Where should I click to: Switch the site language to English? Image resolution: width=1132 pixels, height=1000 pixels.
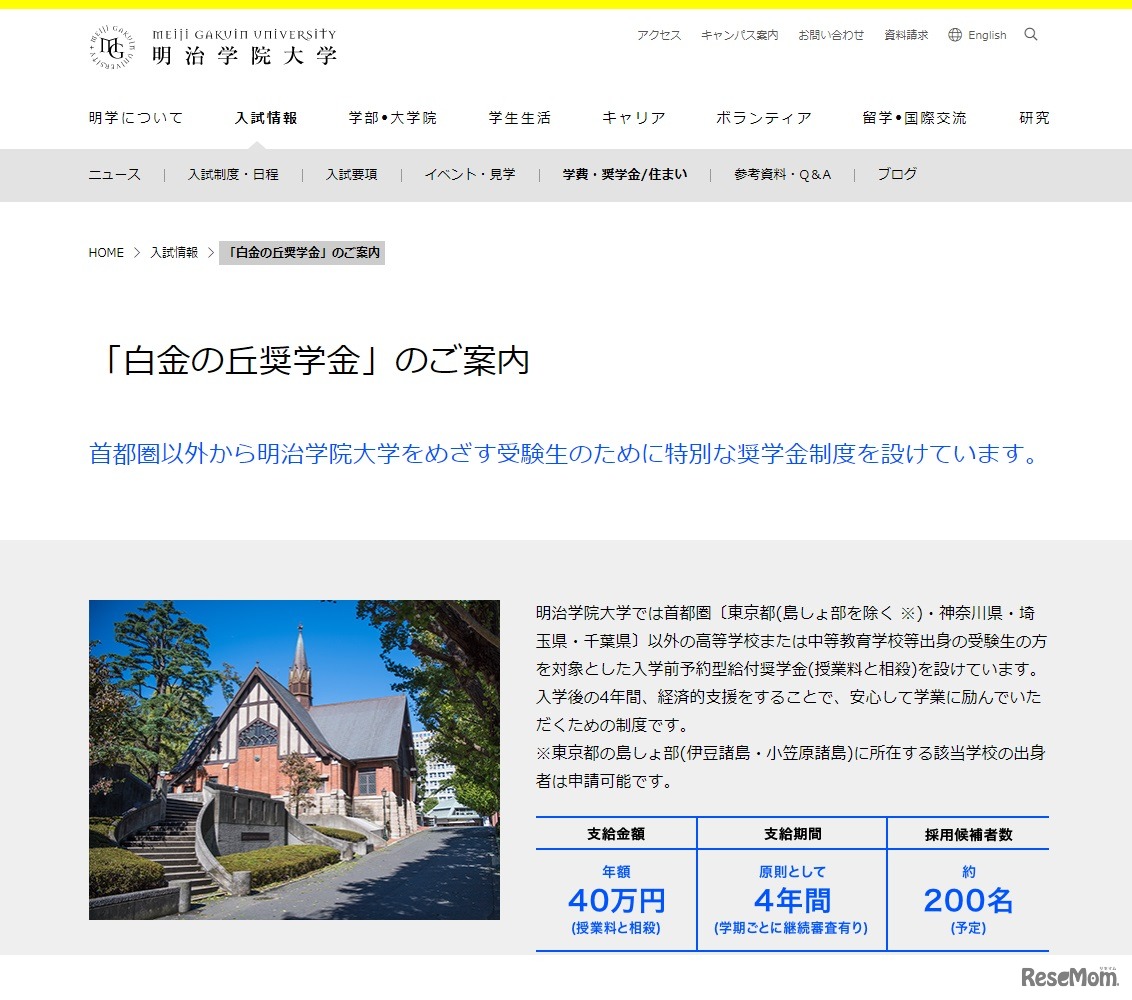pyautogui.click(x=987, y=35)
